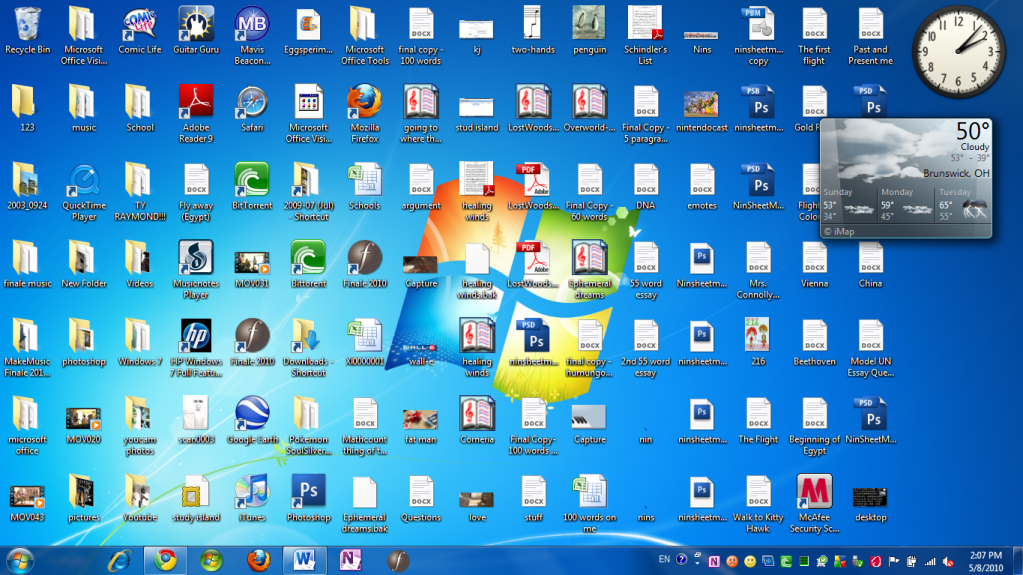Launch Internet Explorer from the taskbar
The height and width of the screenshot is (575, 1023).
(x=119, y=561)
